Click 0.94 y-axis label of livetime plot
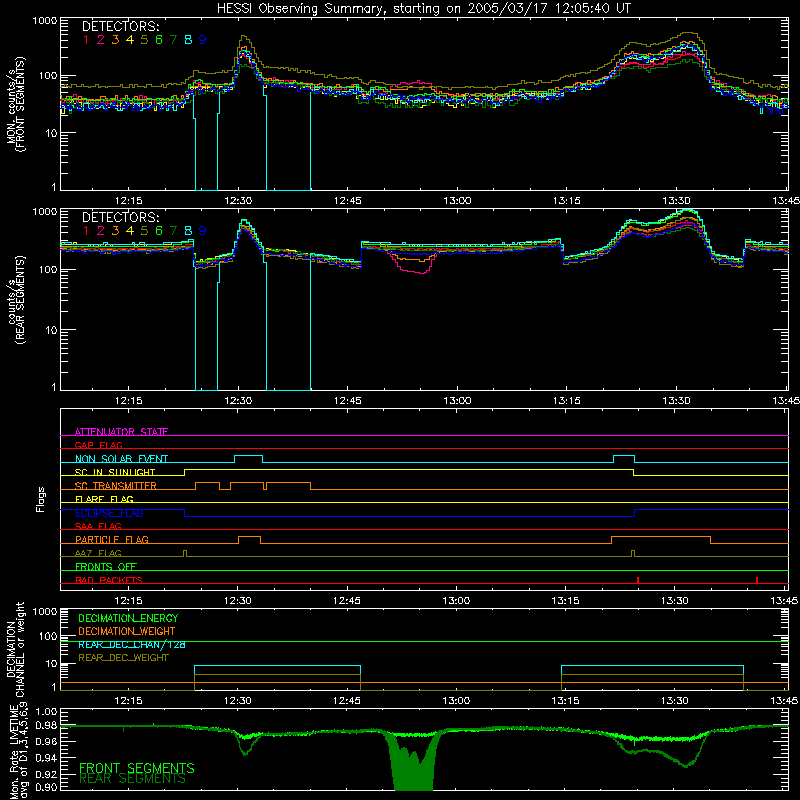 click(x=46, y=757)
